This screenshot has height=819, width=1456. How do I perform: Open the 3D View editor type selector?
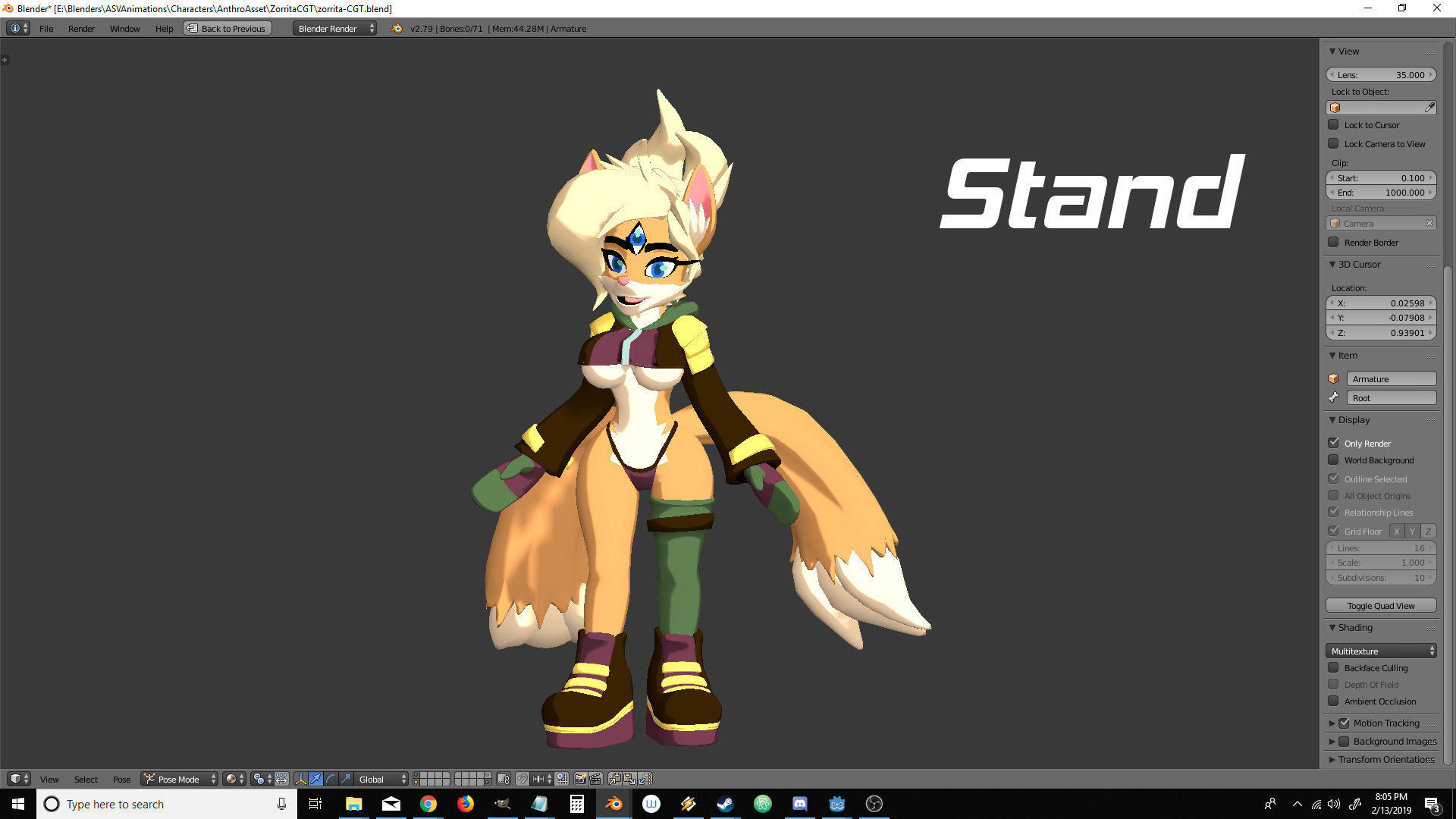[x=19, y=779]
